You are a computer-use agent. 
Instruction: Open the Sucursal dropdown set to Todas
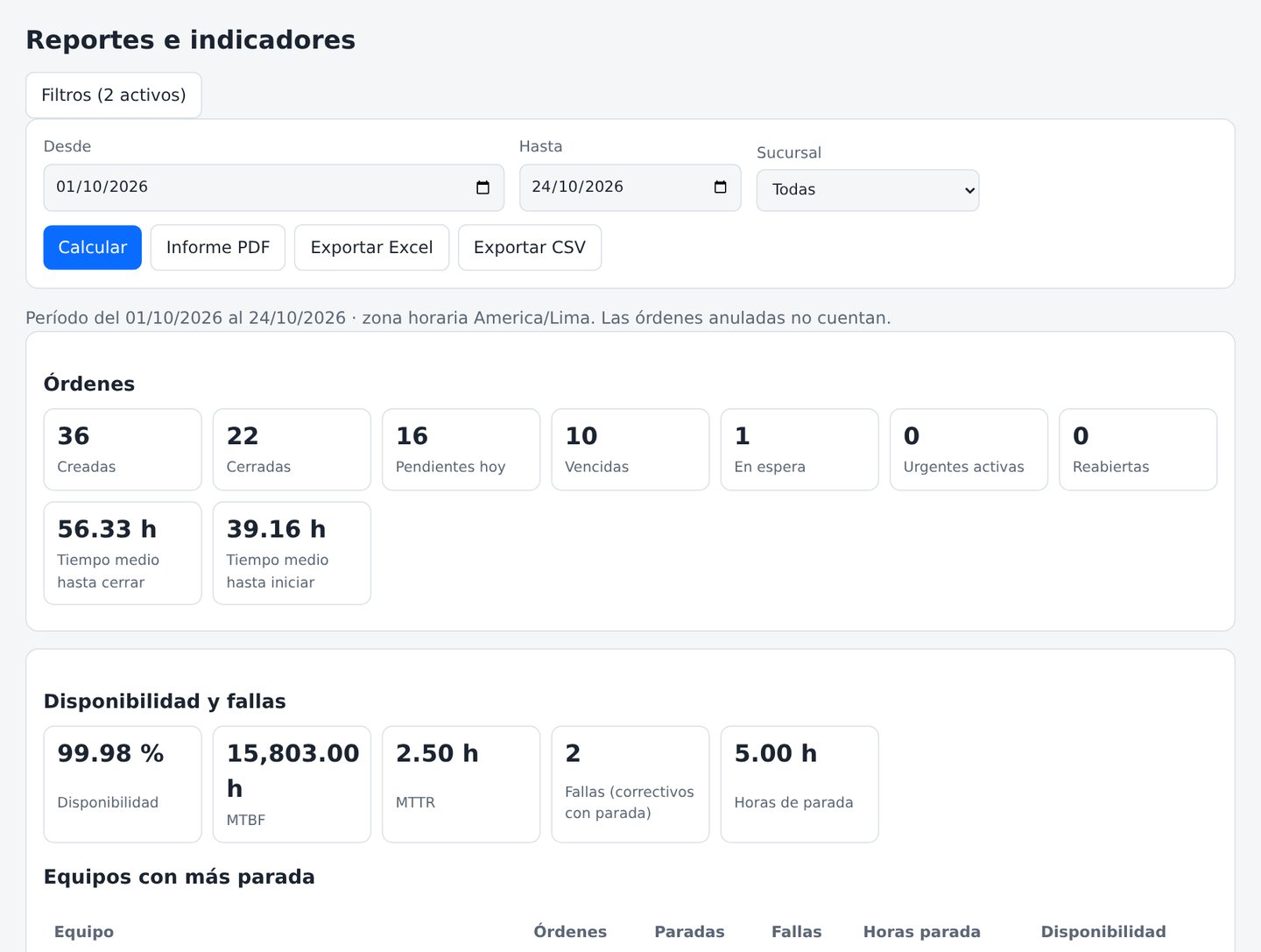[868, 190]
